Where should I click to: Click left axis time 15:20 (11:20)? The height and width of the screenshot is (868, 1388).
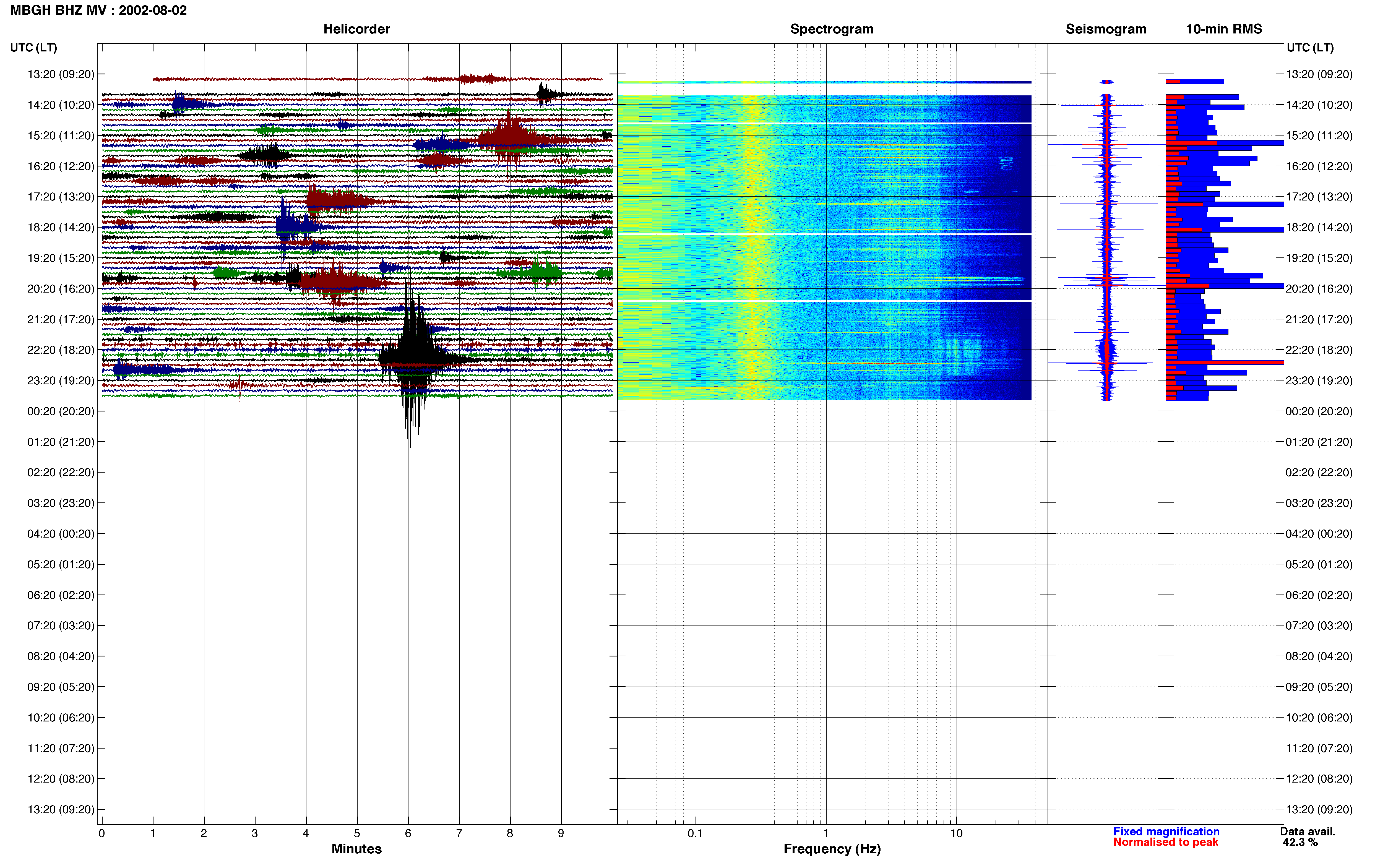coord(61,135)
